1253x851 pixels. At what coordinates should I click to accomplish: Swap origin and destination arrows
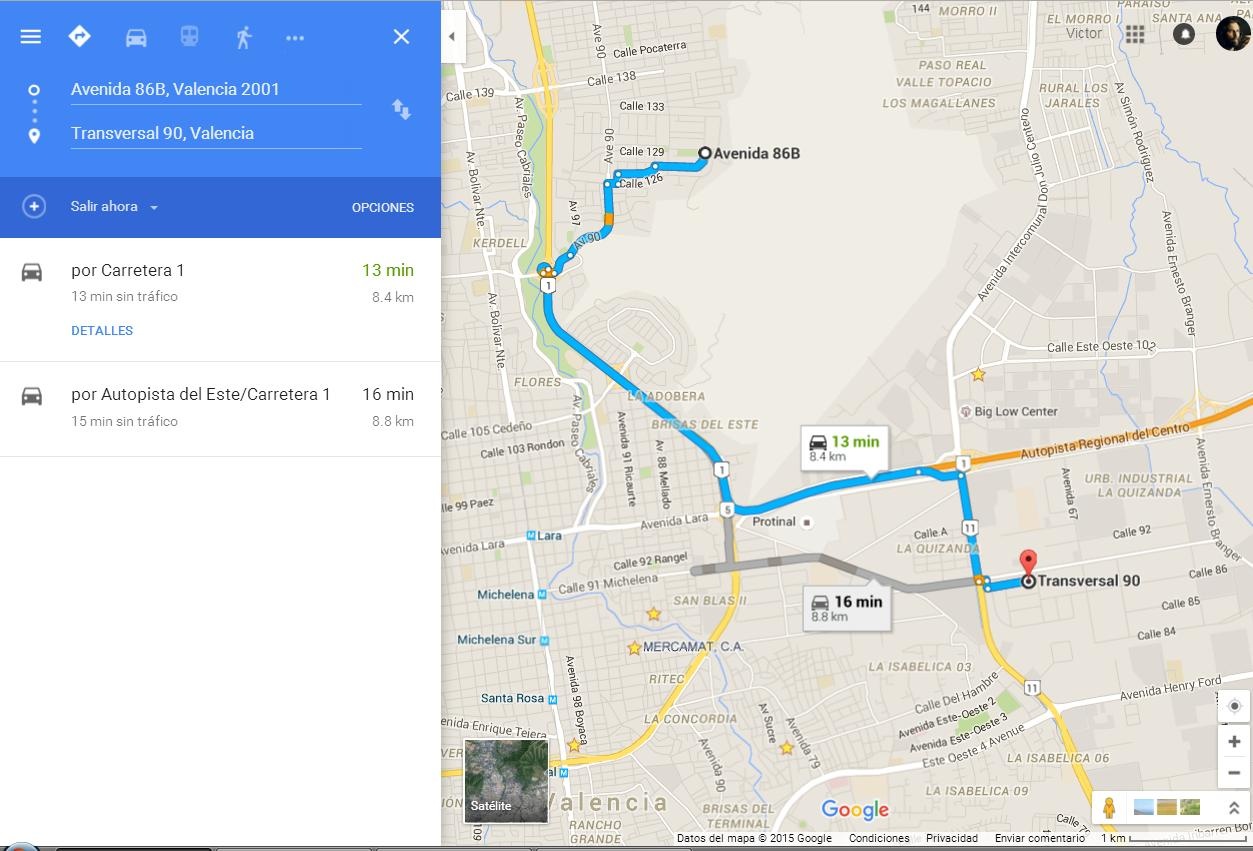click(x=401, y=110)
